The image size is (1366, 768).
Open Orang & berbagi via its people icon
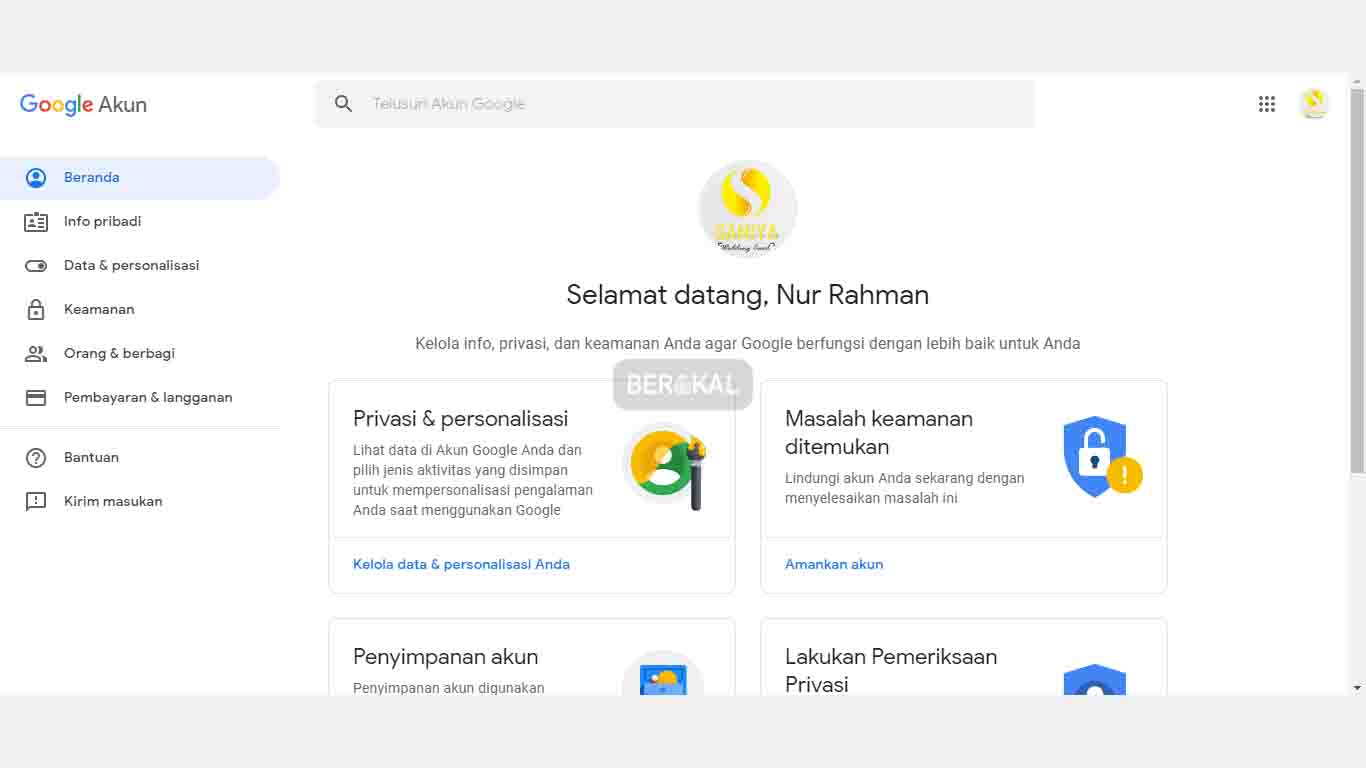point(36,353)
